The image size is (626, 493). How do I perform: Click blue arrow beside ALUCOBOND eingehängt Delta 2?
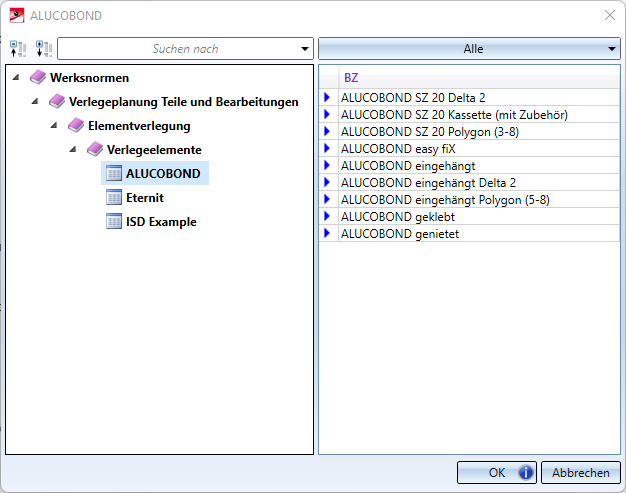click(327, 182)
